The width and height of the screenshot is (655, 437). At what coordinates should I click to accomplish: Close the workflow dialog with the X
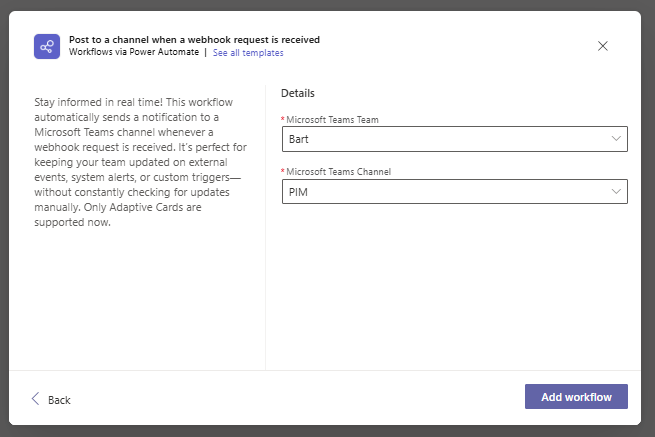(x=602, y=46)
